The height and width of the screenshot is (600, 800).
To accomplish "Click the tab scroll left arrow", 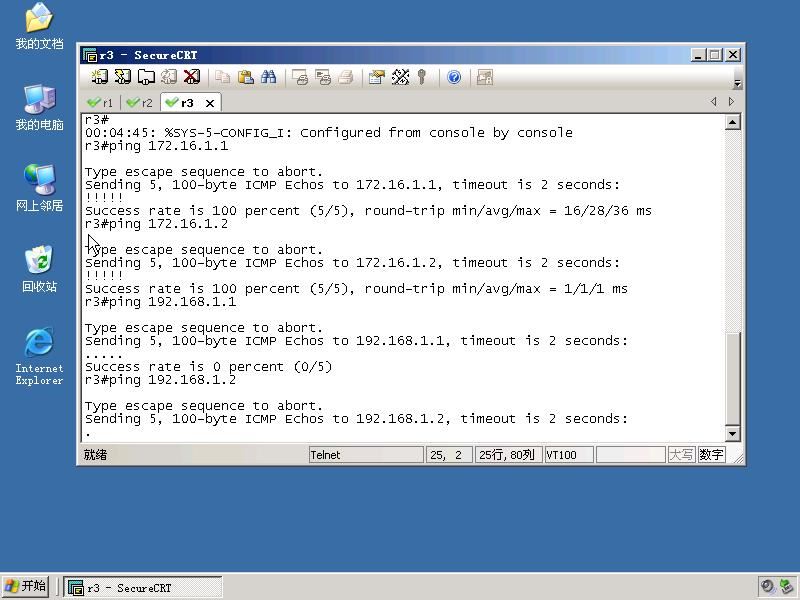I will pyautogui.click(x=713, y=102).
